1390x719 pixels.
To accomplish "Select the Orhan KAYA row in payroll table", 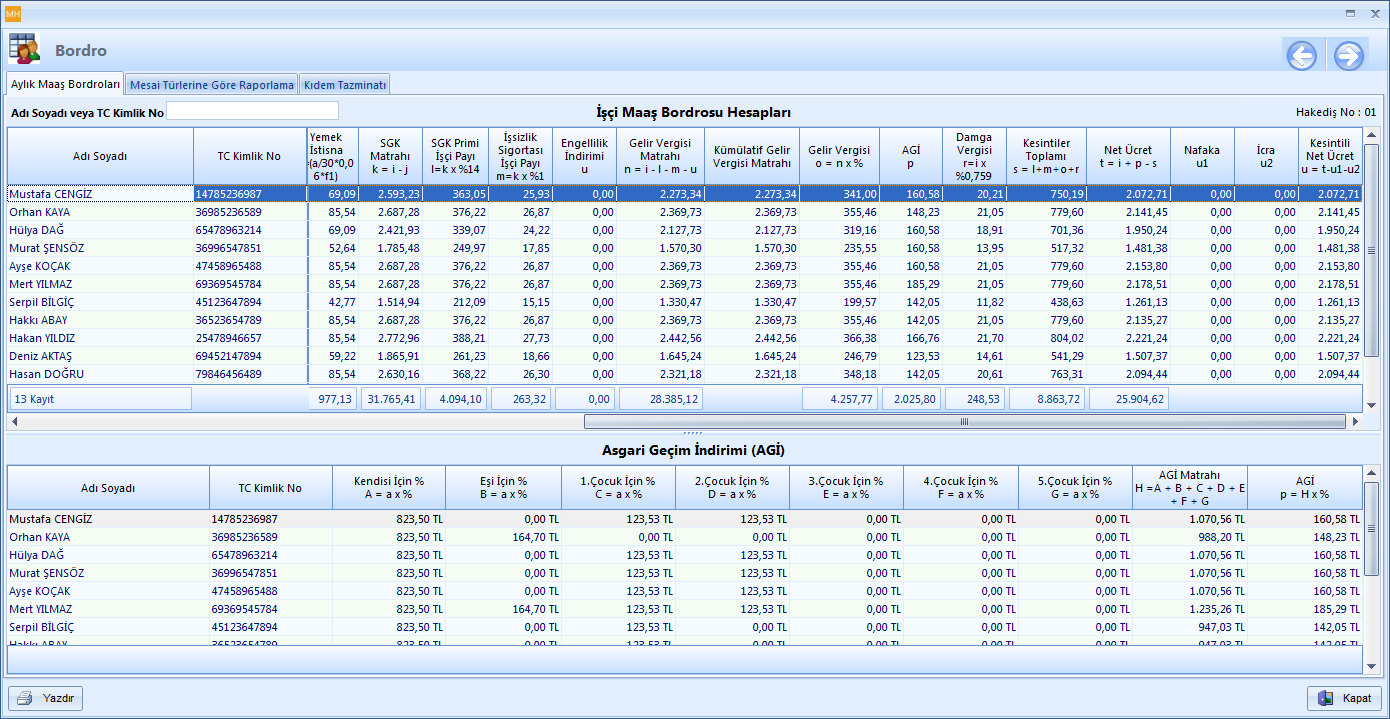I will coord(100,212).
